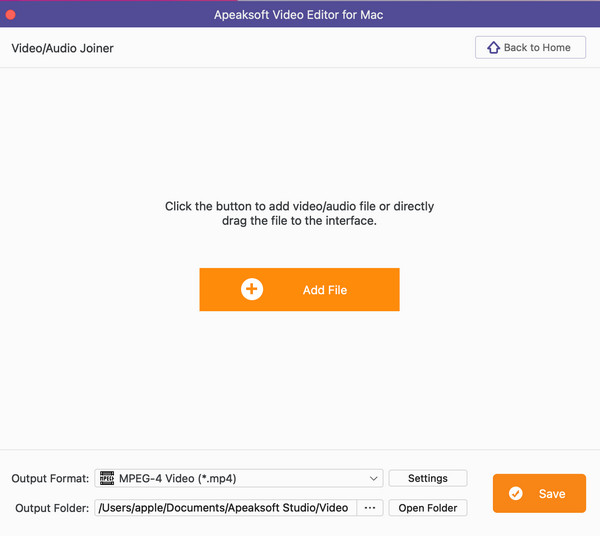Go Back to Home
Viewport: 600px width, 536px height.
[530, 47]
